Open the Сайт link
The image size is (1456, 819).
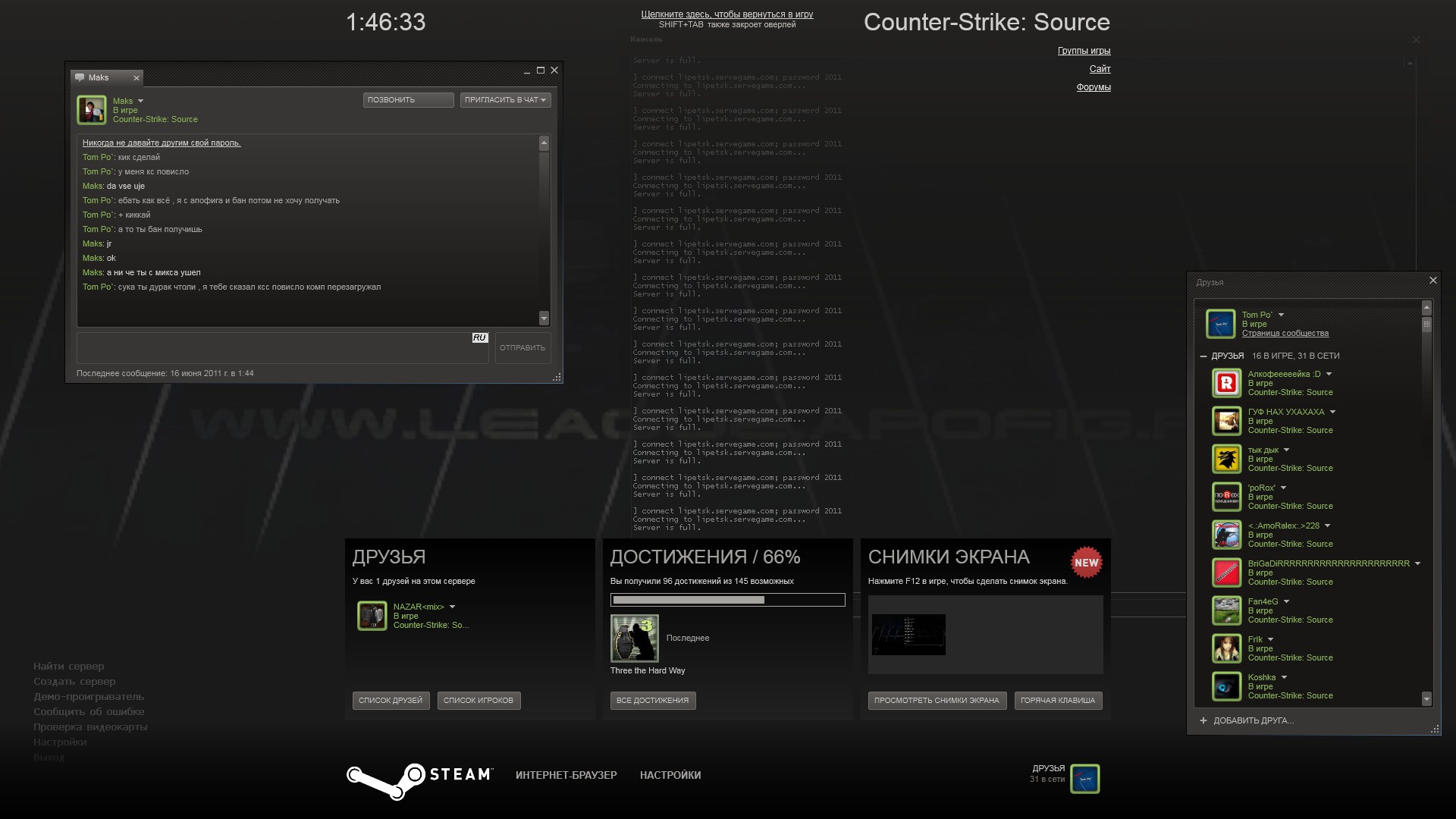[1100, 69]
